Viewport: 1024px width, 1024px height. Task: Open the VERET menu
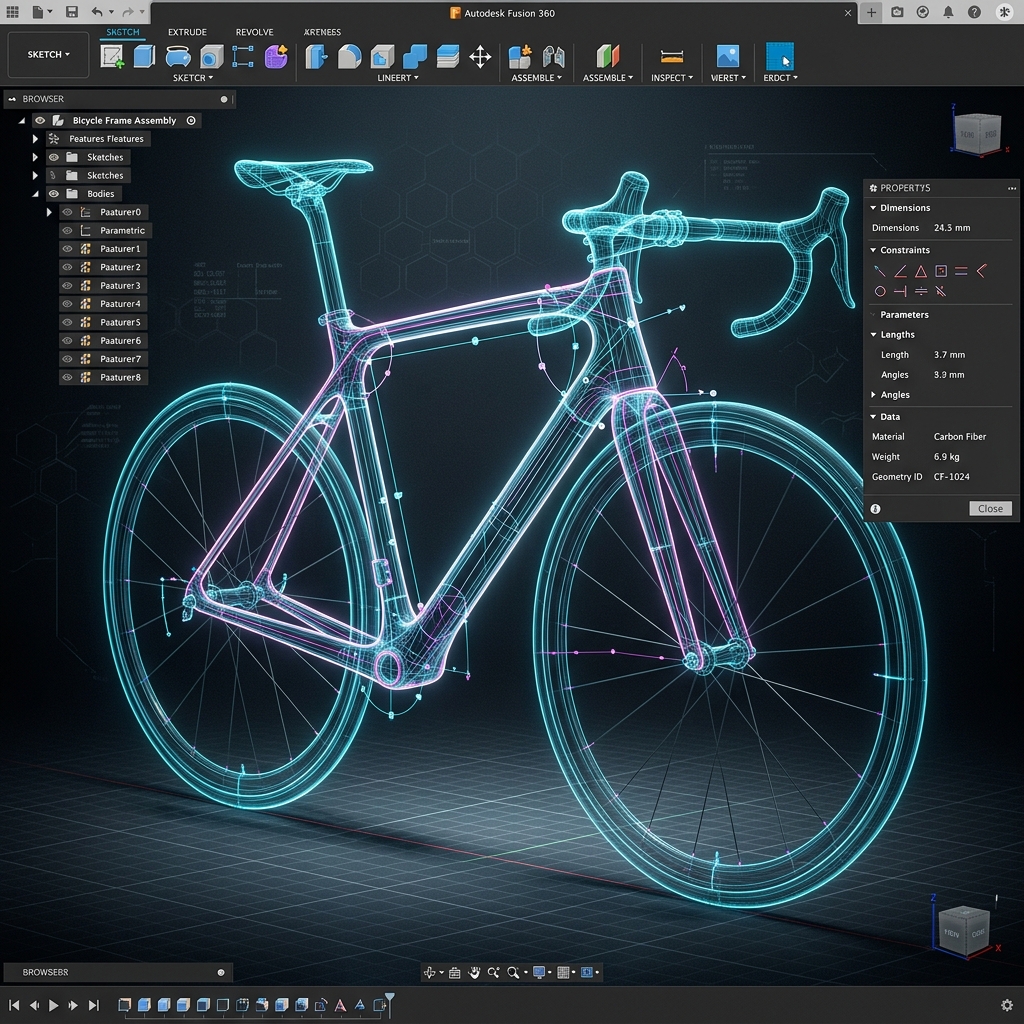pos(728,78)
